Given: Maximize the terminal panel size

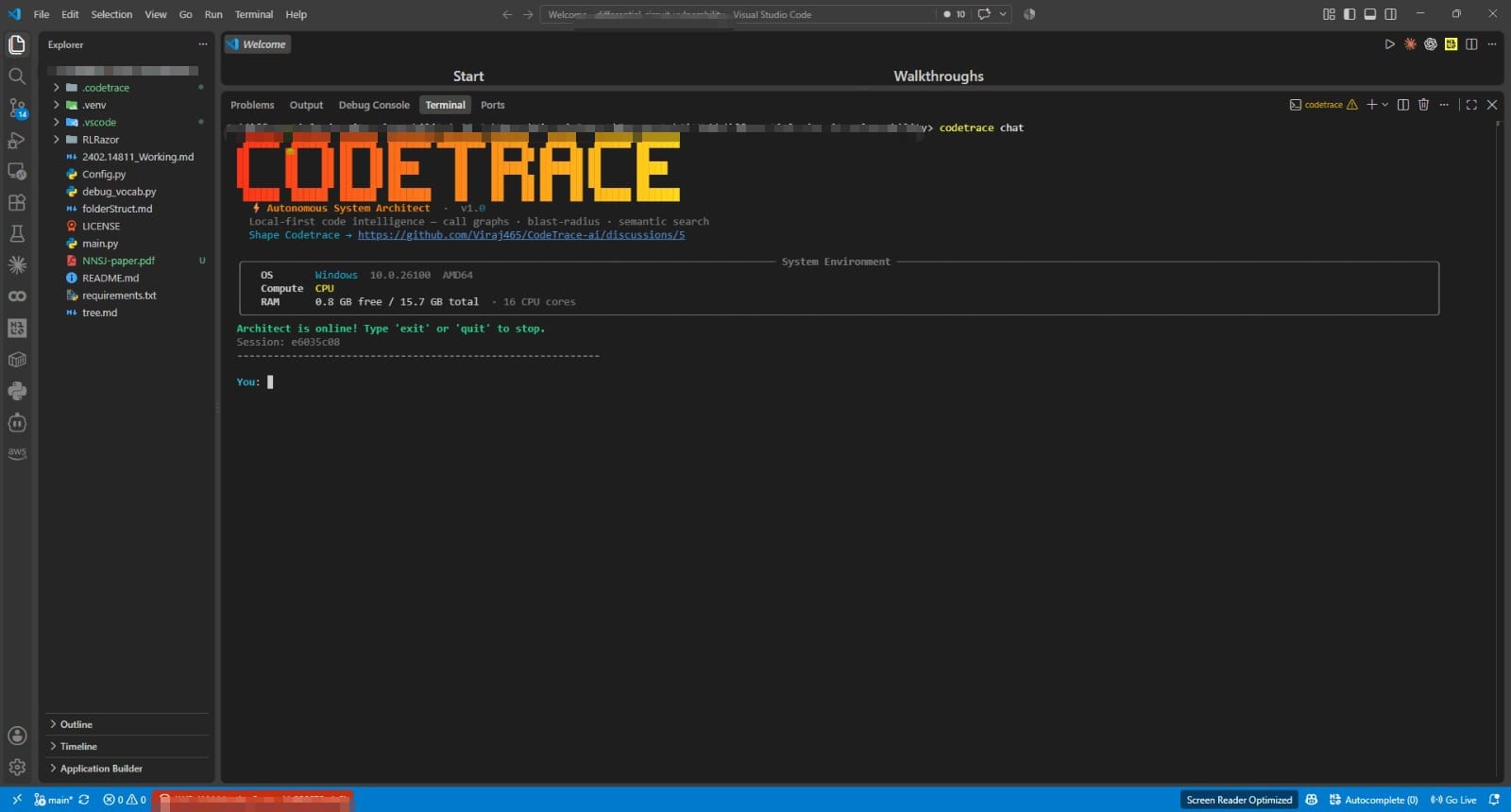Looking at the screenshot, I should 1471,105.
